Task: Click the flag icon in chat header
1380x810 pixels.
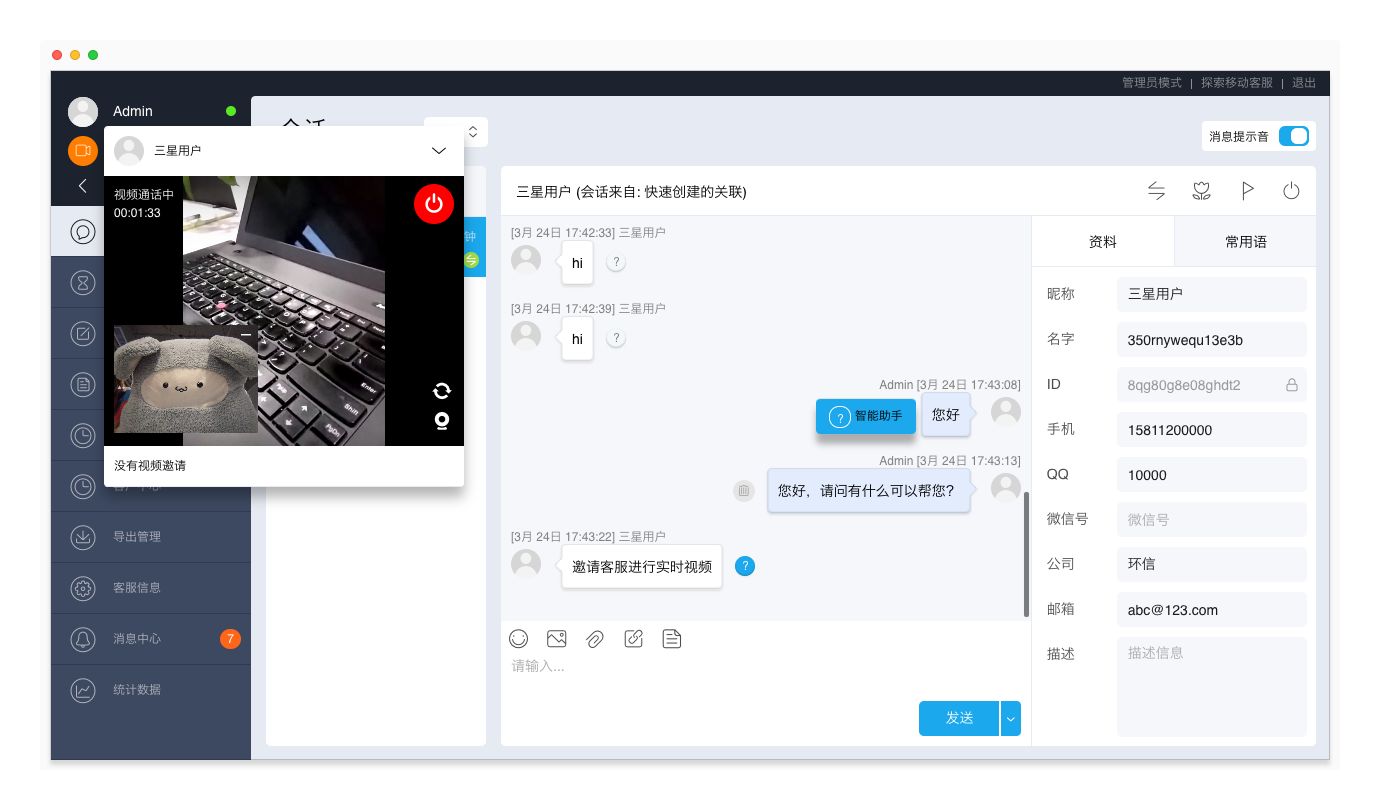Action: (1247, 191)
